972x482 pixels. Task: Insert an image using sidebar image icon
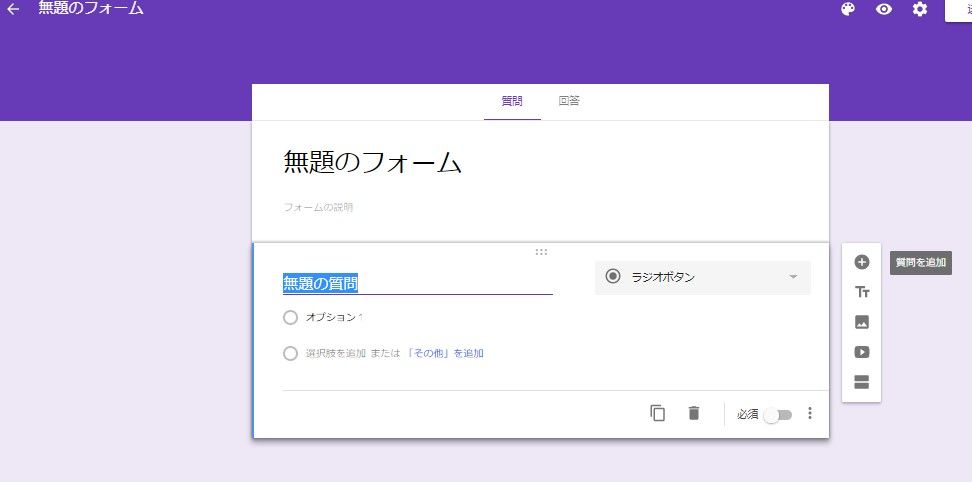tap(861, 322)
